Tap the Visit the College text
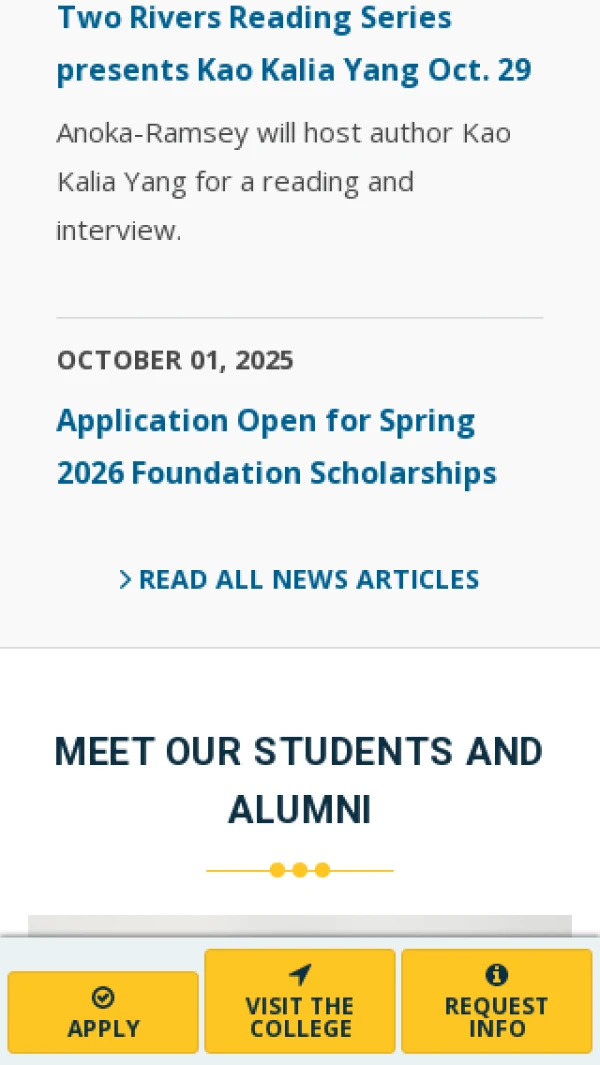600x1065 pixels. click(x=300, y=1017)
